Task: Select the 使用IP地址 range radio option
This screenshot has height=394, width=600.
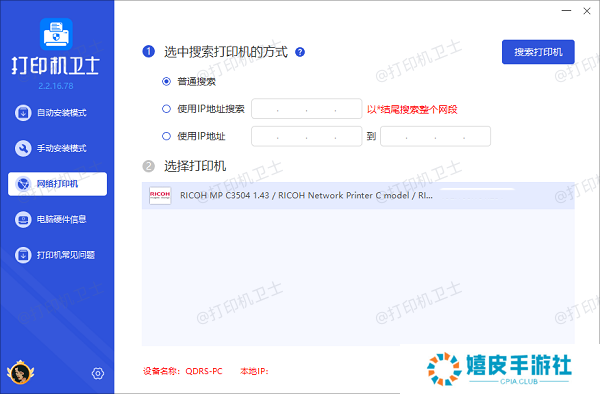Action: click(166, 136)
